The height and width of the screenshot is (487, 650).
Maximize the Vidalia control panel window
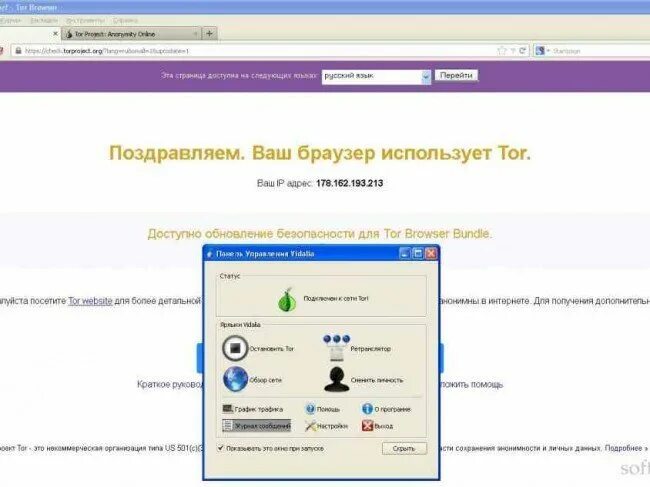418,253
